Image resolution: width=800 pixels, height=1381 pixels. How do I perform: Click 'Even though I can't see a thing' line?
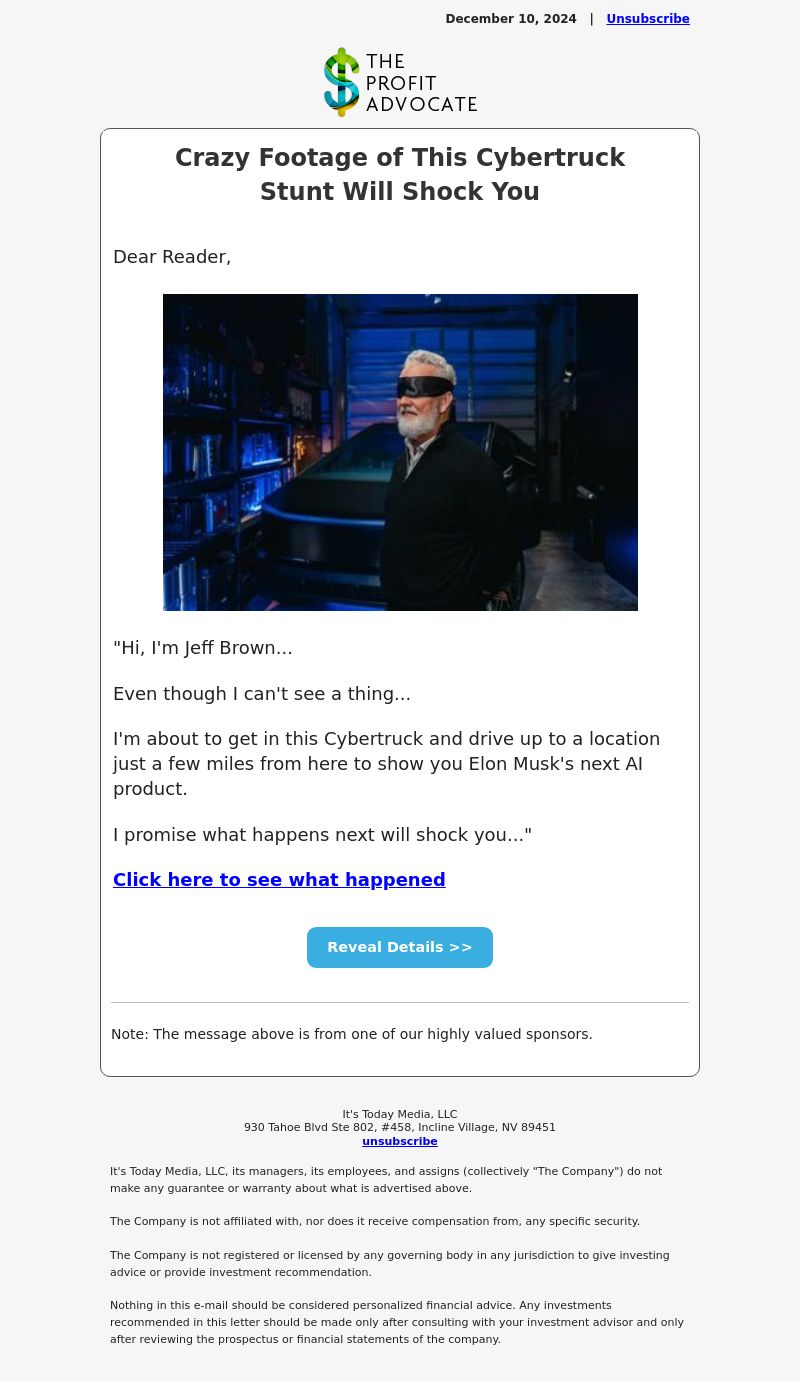coord(262,694)
